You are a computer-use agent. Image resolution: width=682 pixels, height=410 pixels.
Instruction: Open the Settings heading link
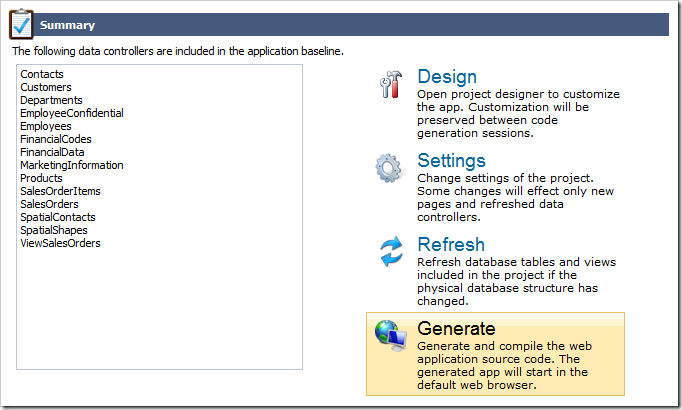click(451, 160)
